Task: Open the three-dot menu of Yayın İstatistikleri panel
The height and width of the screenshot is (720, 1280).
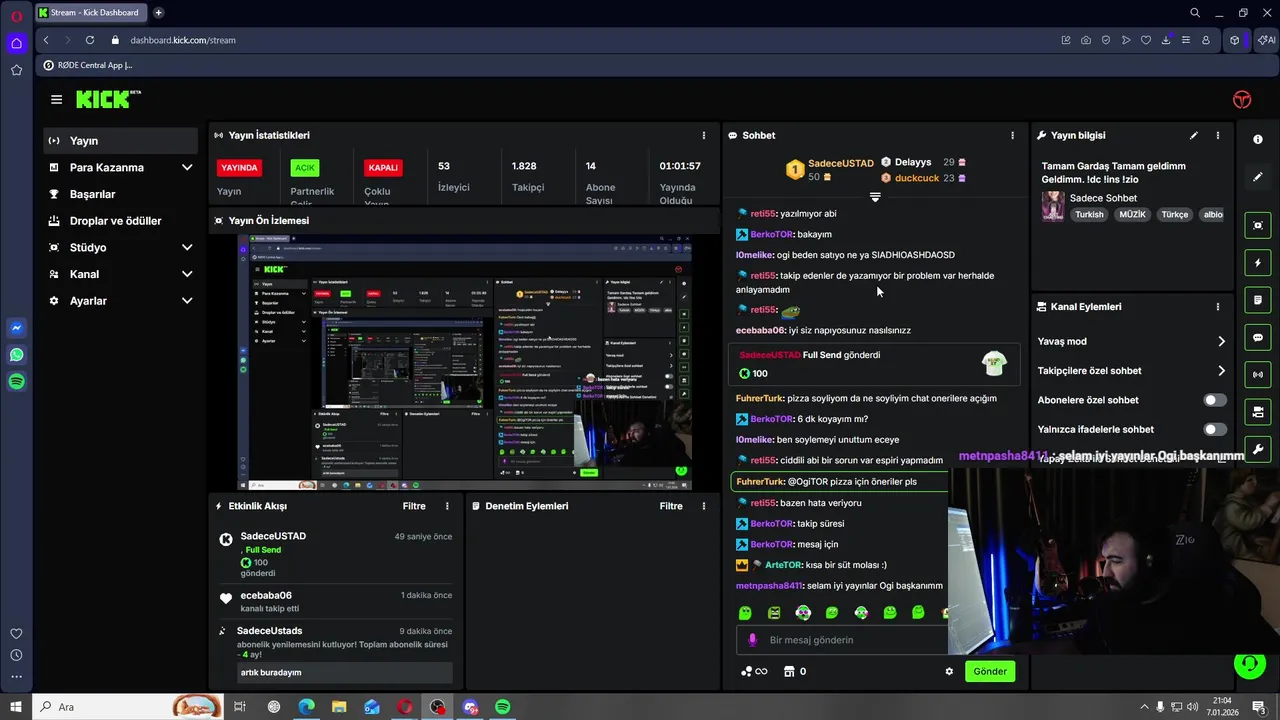Action: (703, 135)
